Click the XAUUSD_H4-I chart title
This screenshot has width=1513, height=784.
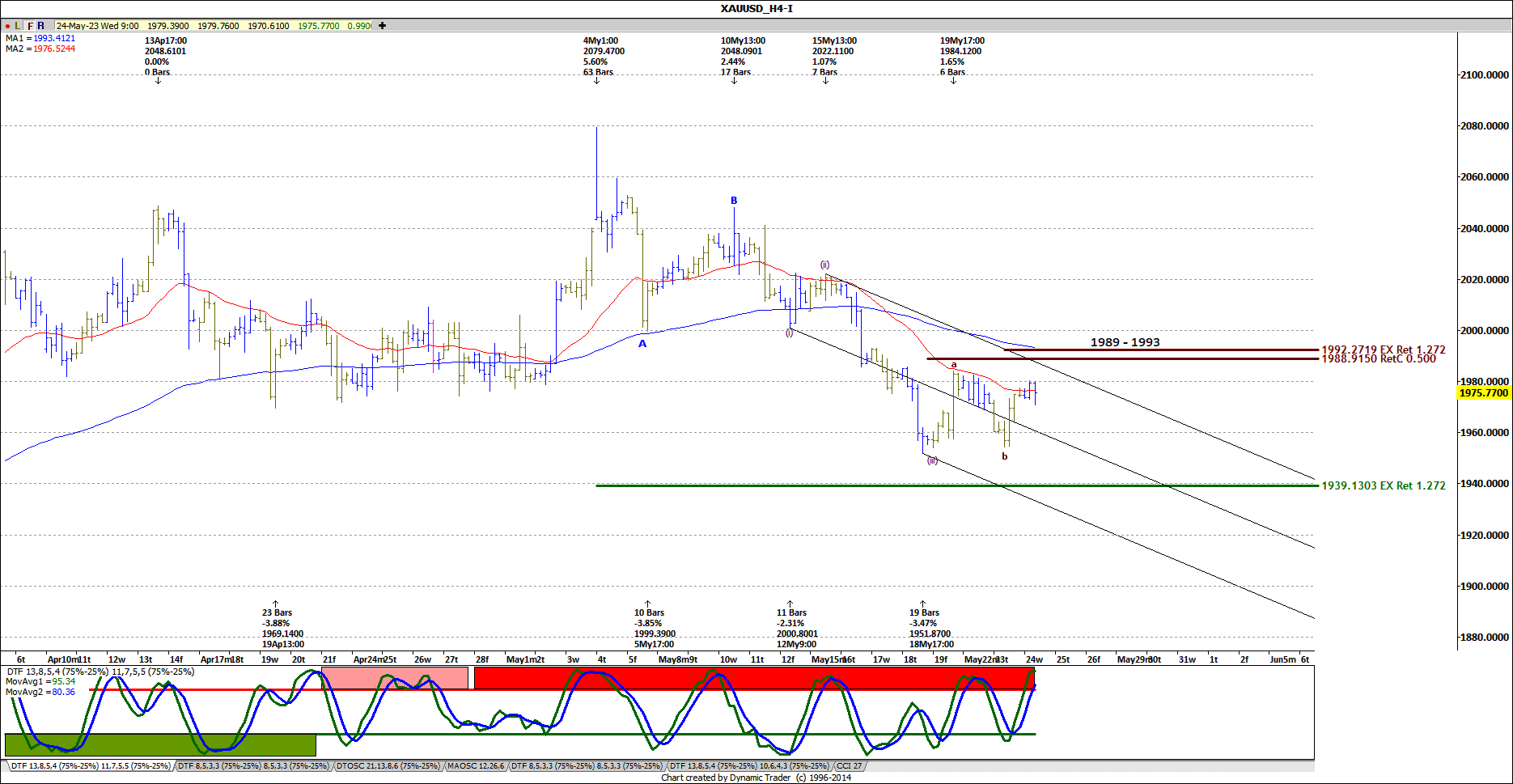(756, 9)
